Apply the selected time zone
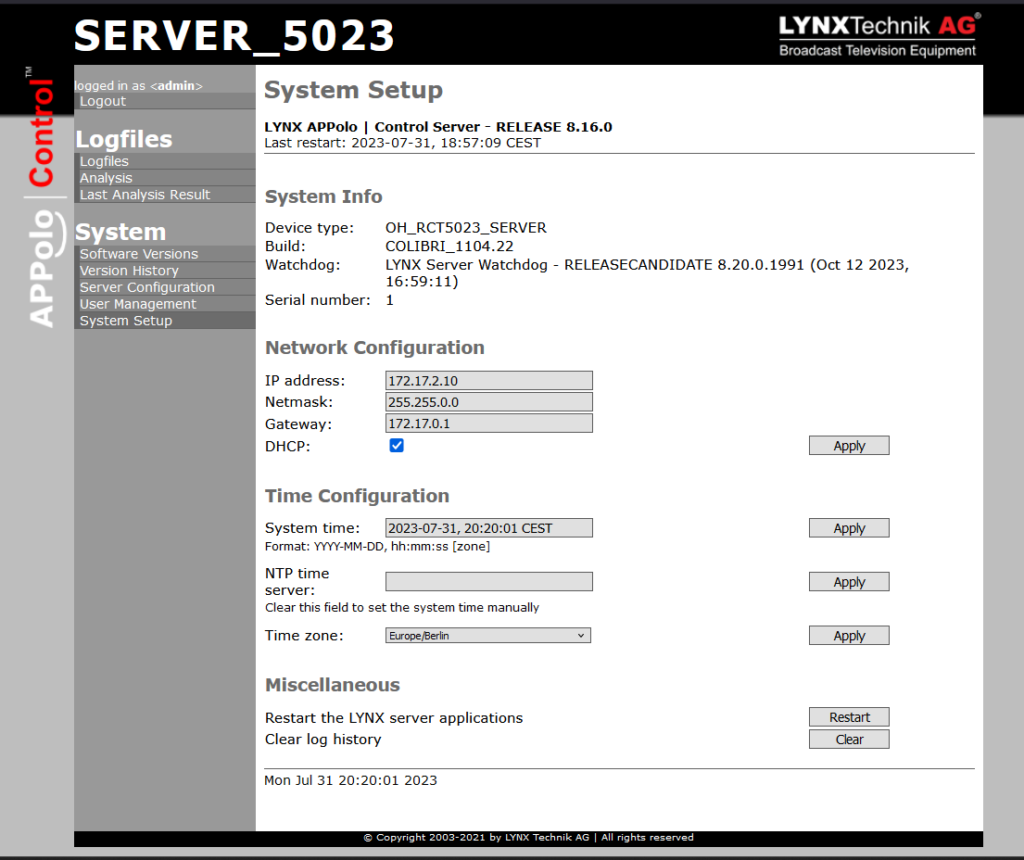Screen dimensions: 1024x860 click(x=848, y=636)
